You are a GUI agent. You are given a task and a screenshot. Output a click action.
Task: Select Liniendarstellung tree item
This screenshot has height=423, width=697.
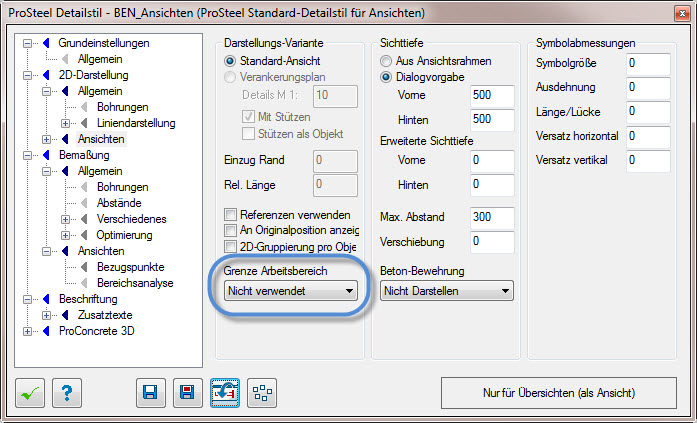(136, 123)
